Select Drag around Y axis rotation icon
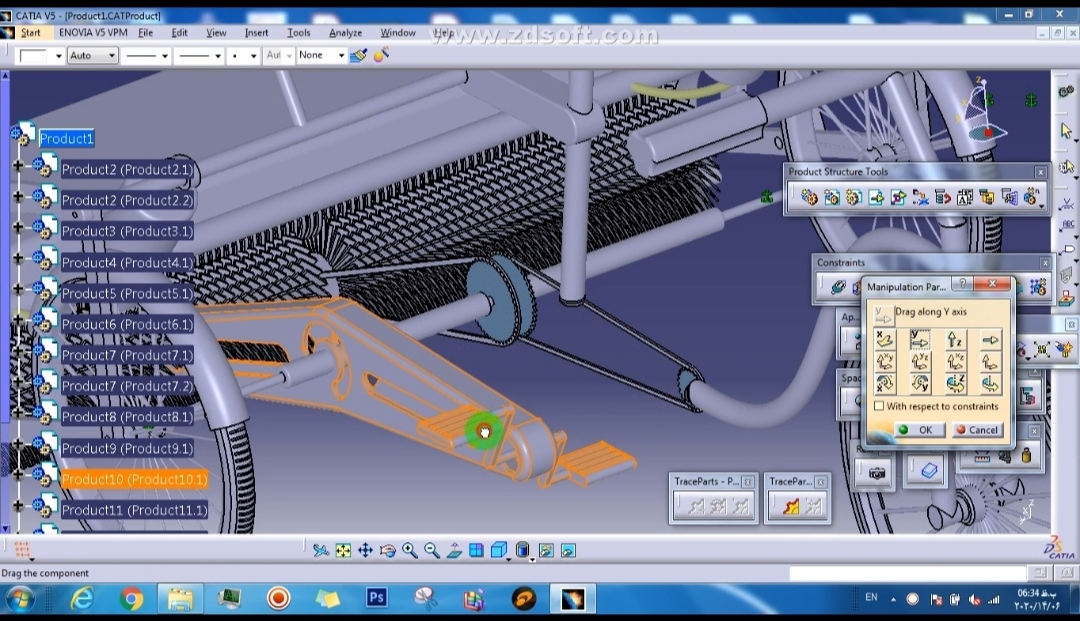Screen dimensions: 1080x621 point(920,383)
